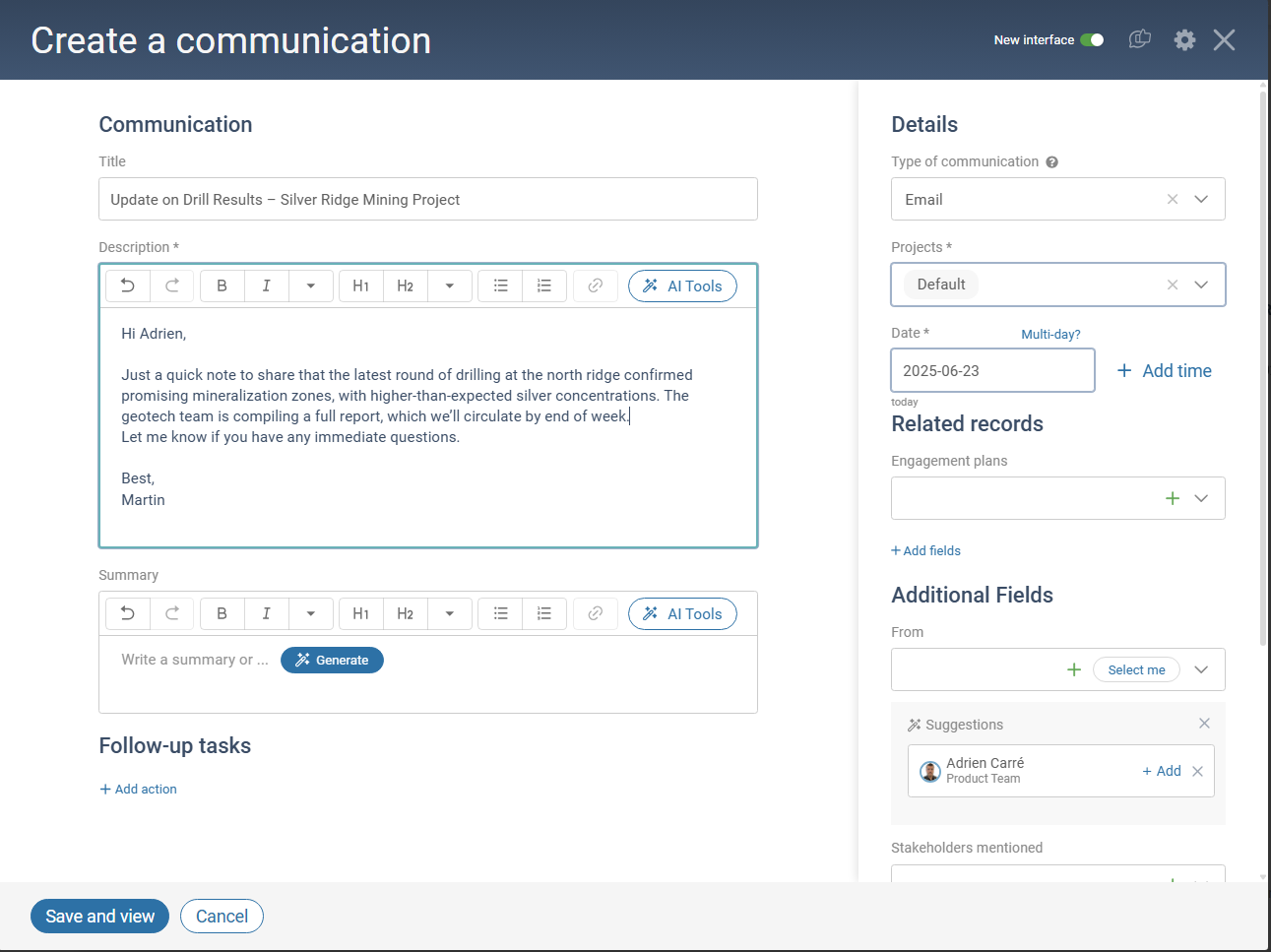Click the feedback thumbs-up icon in header

pyautogui.click(x=1139, y=40)
